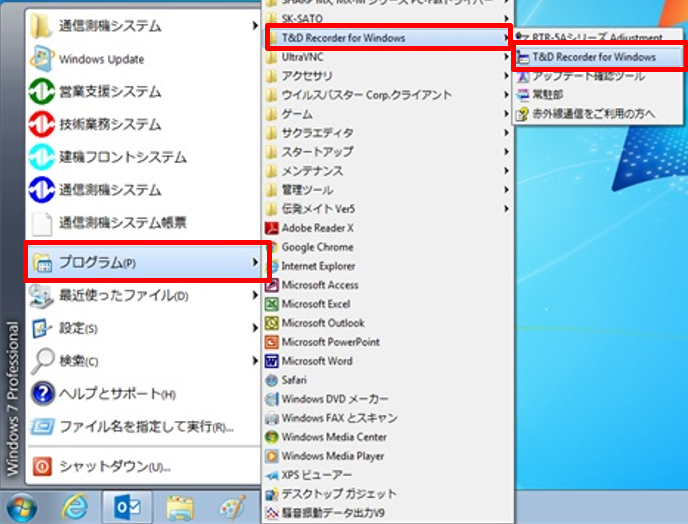
Task: Open ヘルプとサポート(H)
Action: 143,394
